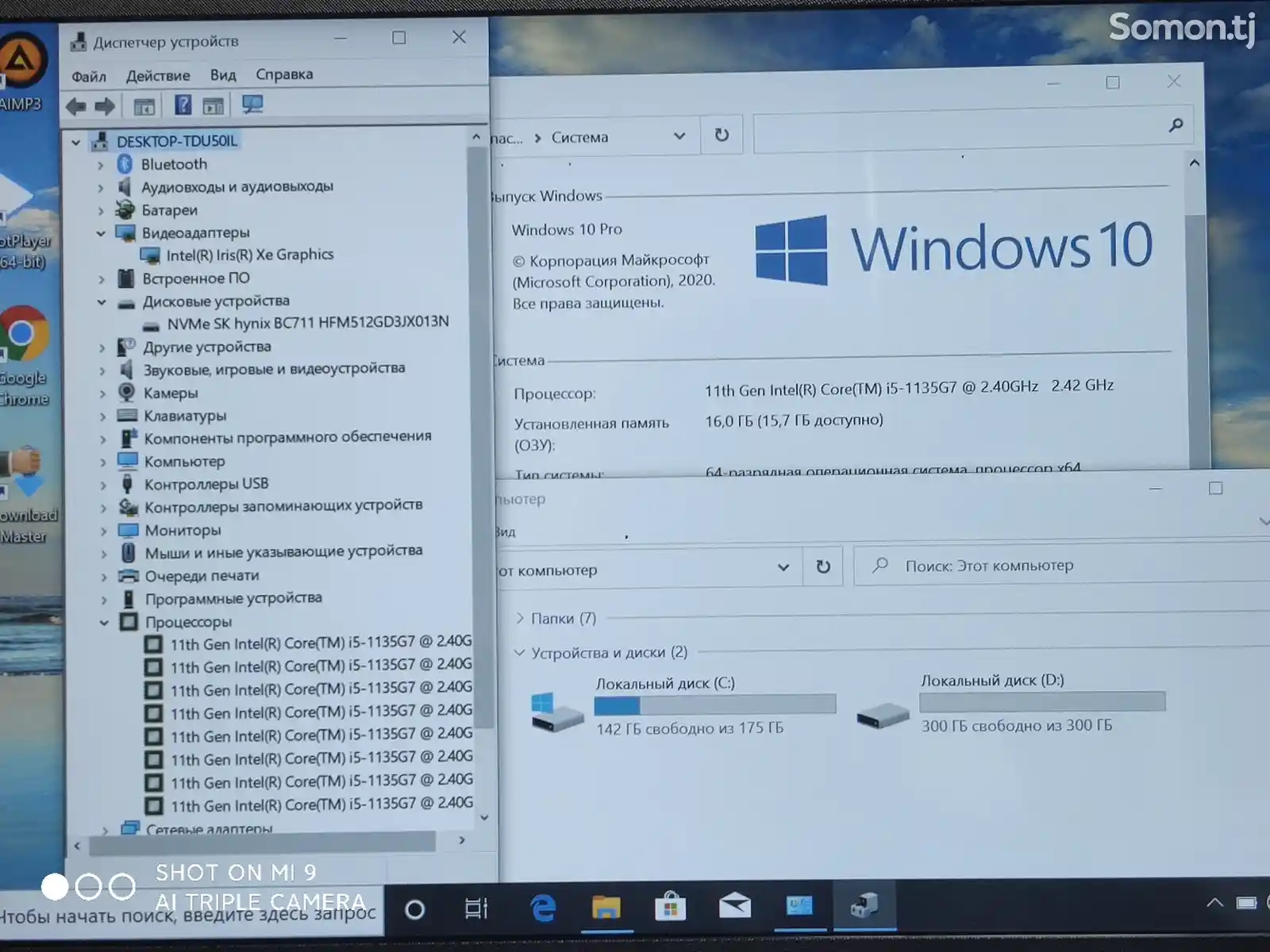The height and width of the screenshot is (952, 1270).
Task: Open the Справка menu
Action: pyautogui.click(x=284, y=74)
